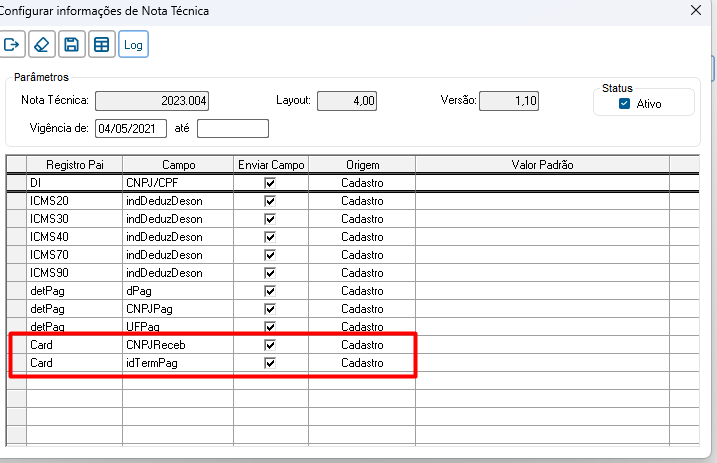Click the exit door icon in toolbar

tap(13, 44)
